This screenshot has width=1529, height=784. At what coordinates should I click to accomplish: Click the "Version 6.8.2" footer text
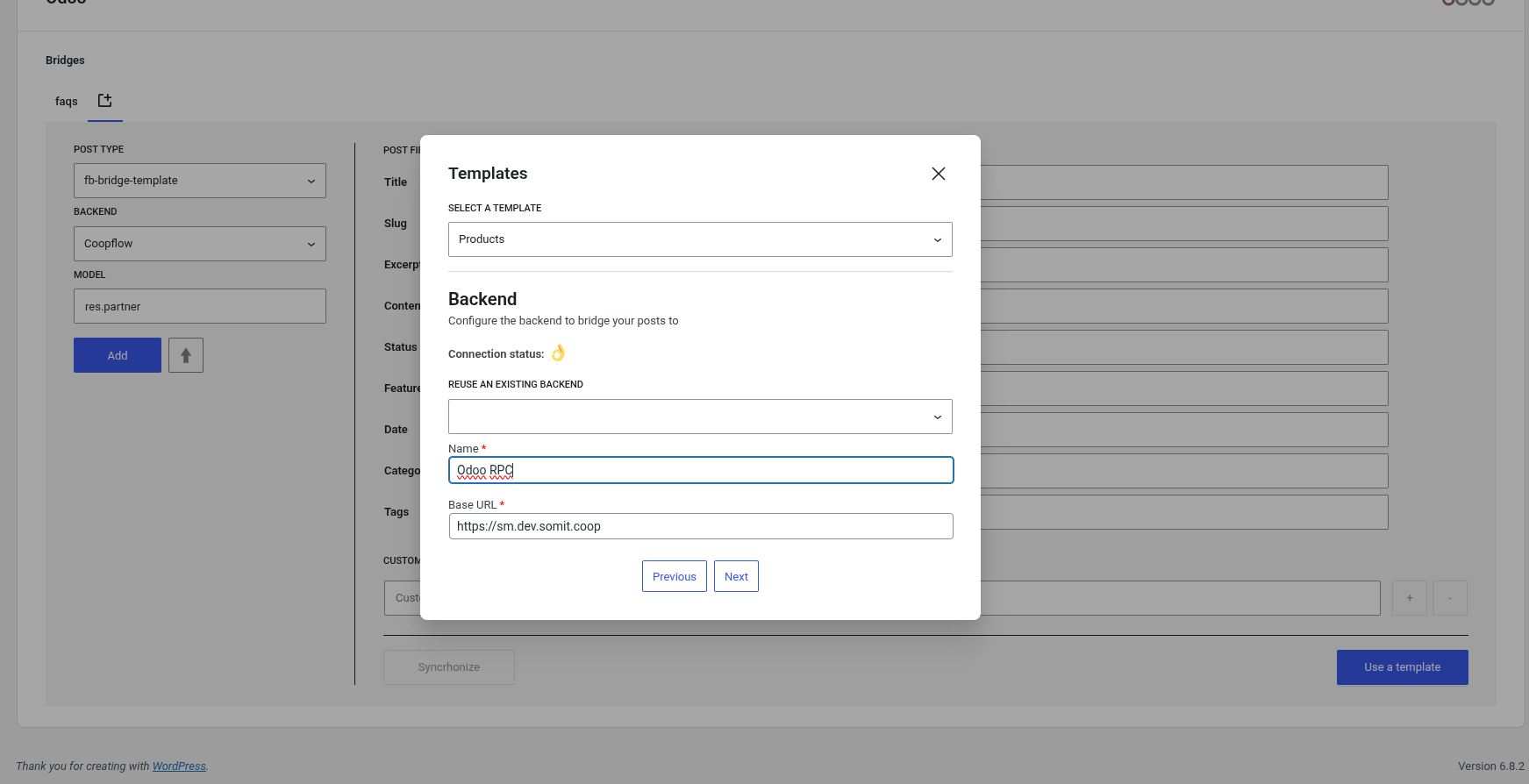point(1491,766)
